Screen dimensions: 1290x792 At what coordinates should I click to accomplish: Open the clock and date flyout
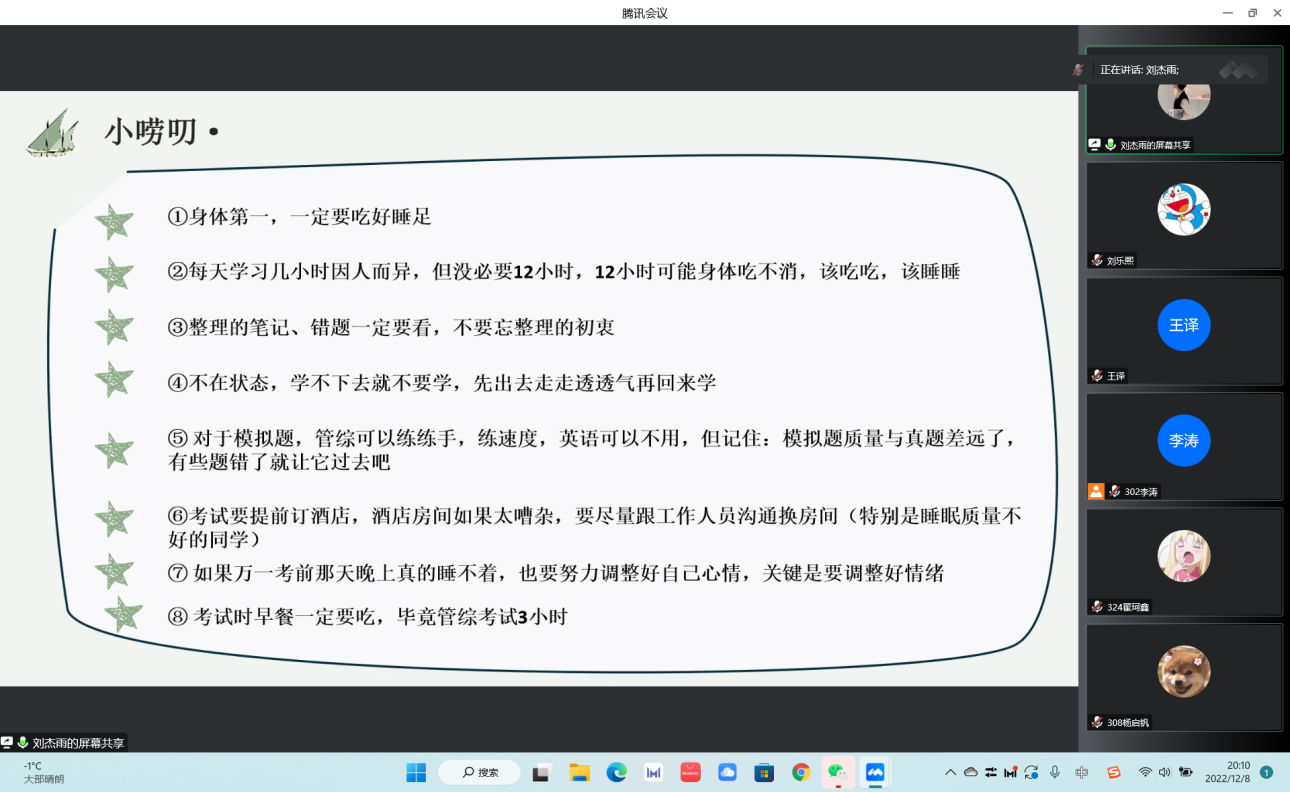tap(1227, 772)
